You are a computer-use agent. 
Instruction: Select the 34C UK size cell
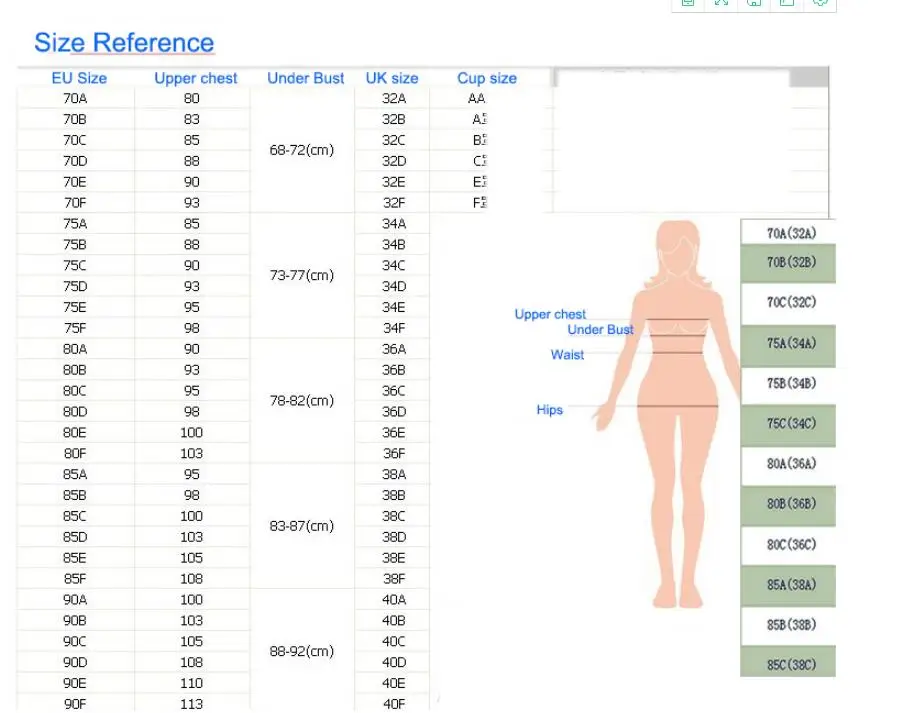pyautogui.click(x=394, y=265)
